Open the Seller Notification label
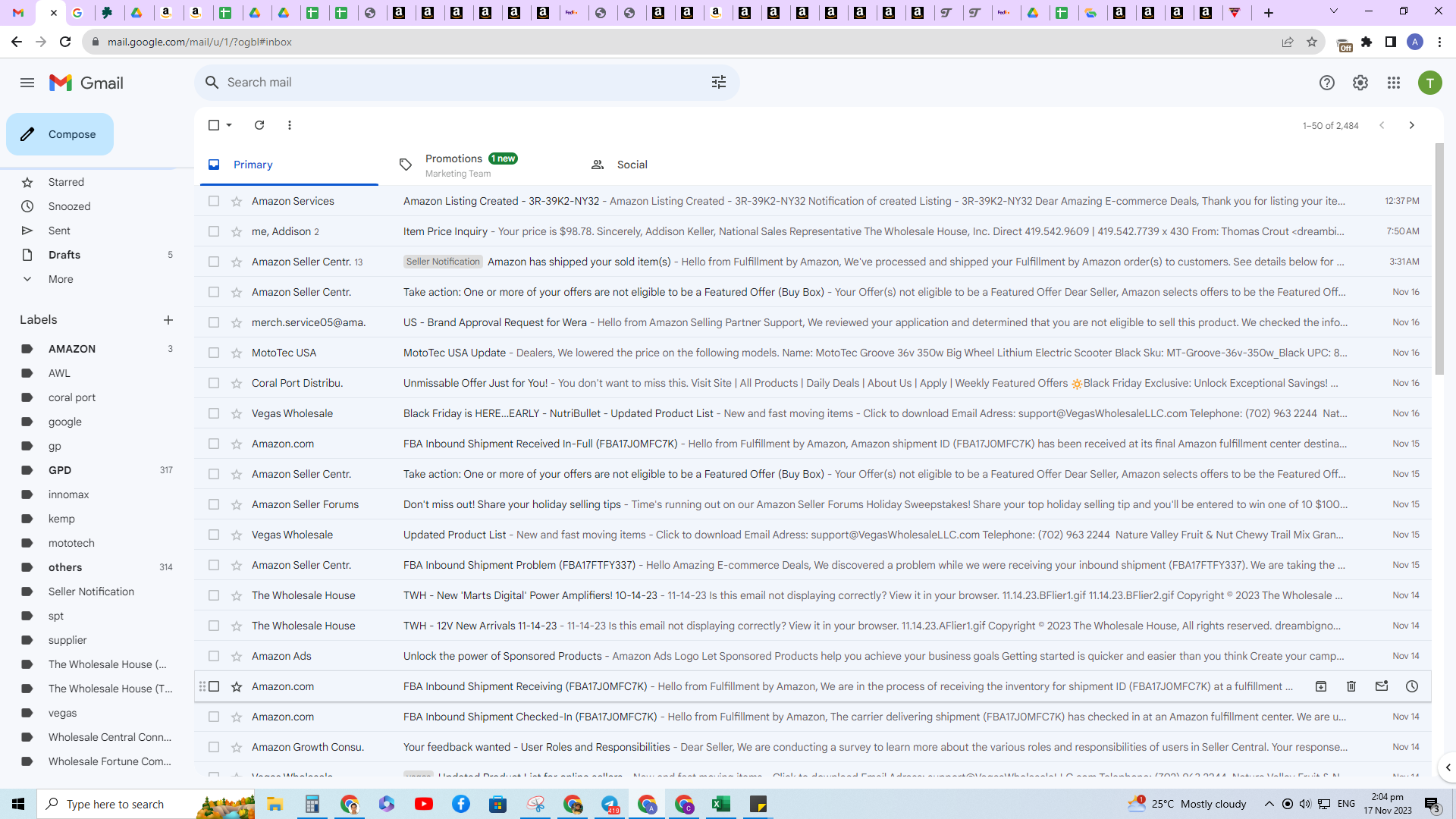 [91, 591]
